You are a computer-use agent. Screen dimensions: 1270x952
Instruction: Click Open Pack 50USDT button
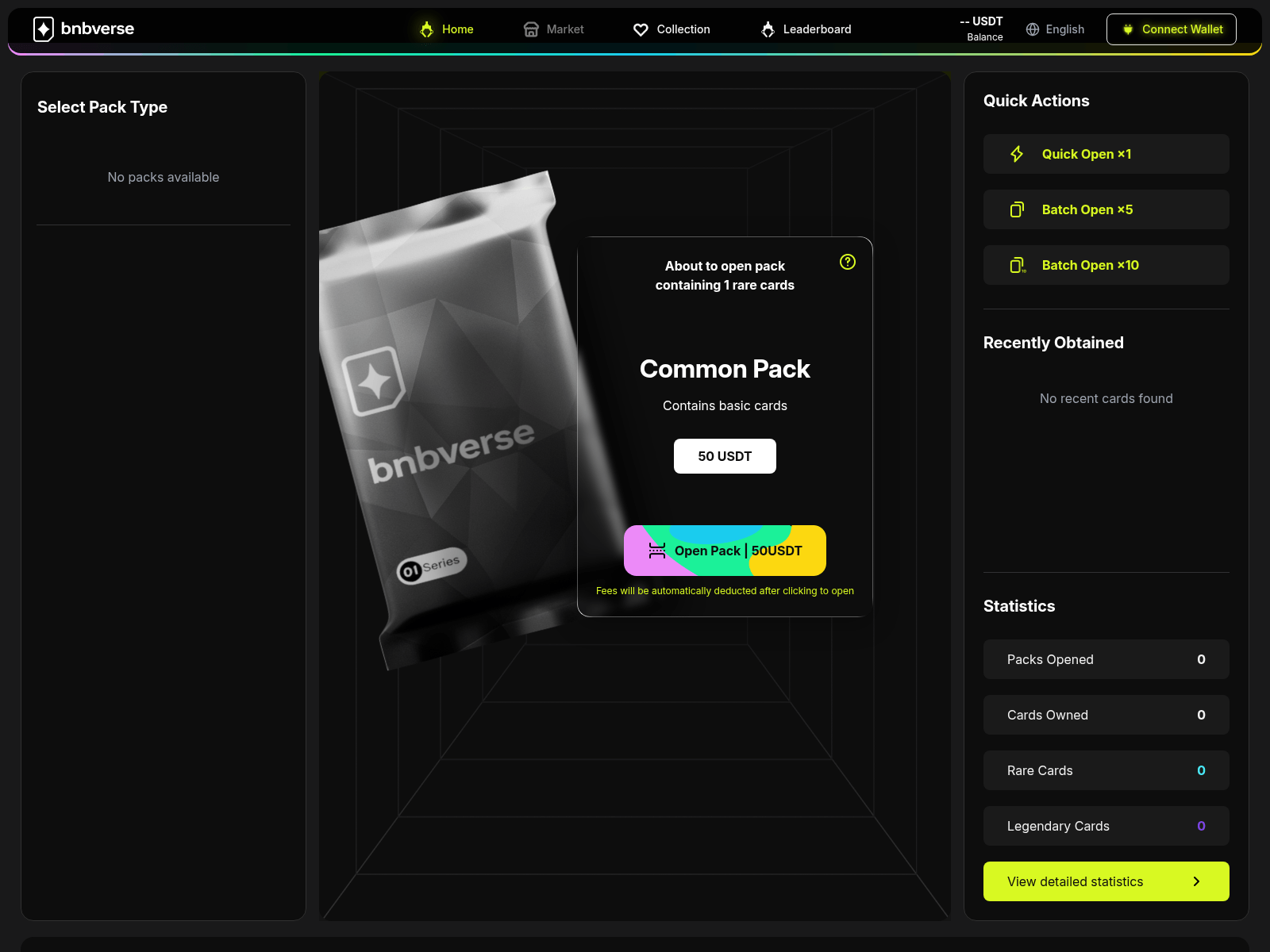pyautogui.click(x=725, y=551)
